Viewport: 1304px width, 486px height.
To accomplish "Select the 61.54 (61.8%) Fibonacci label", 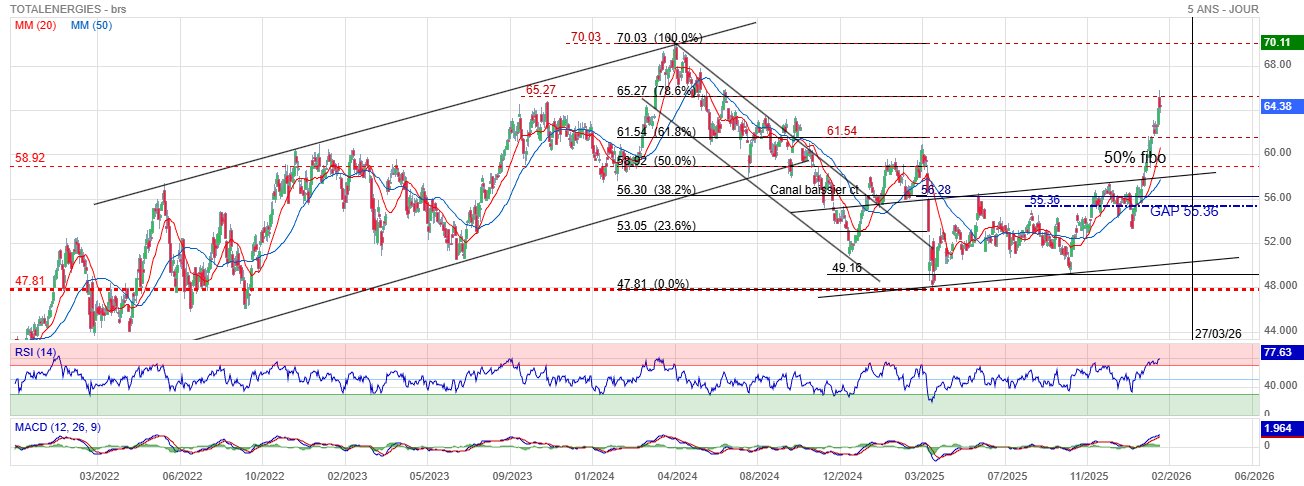I will (656, 132).
